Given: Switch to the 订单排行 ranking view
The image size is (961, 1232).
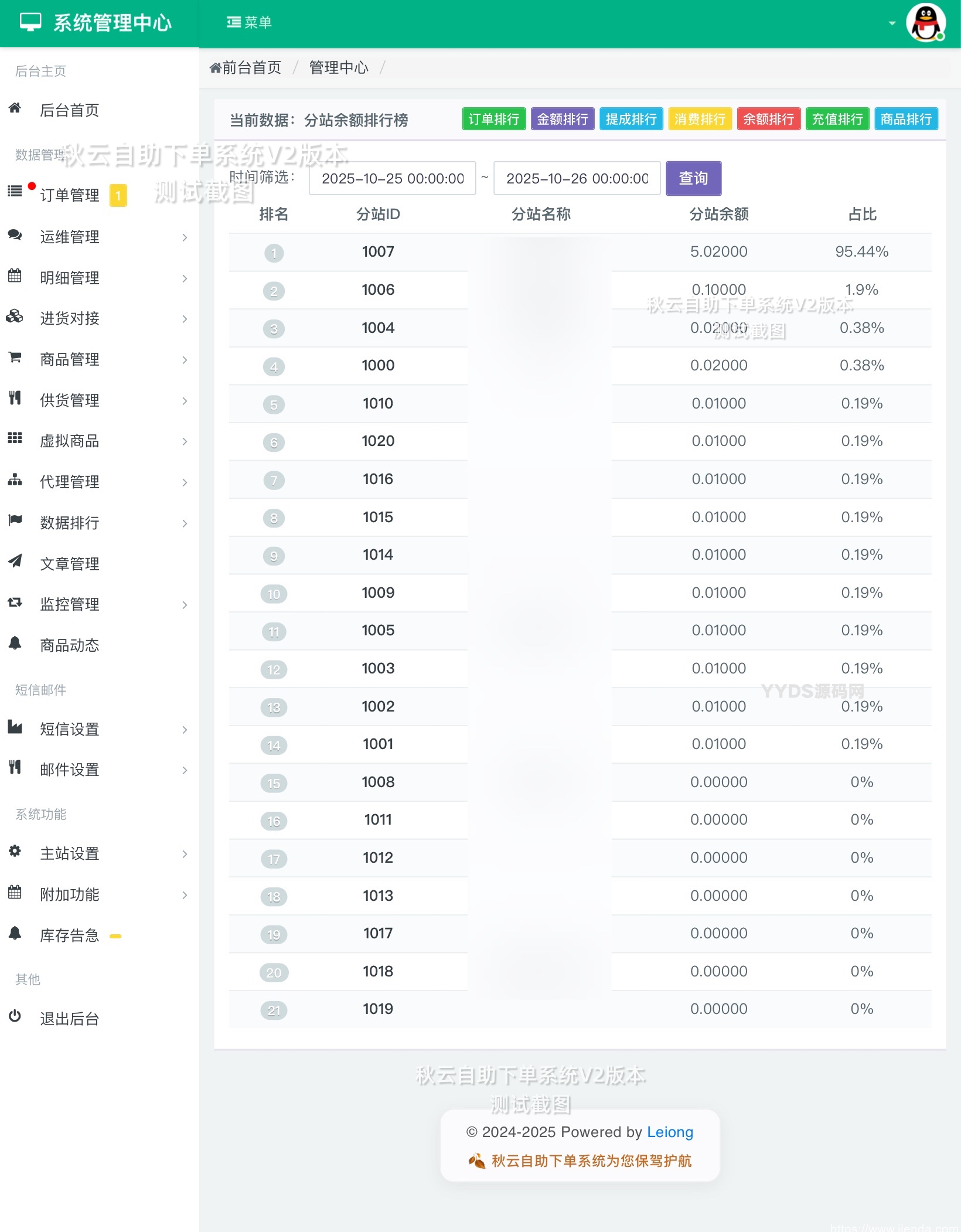Looking at the screenshot, I should click(493, 119).
